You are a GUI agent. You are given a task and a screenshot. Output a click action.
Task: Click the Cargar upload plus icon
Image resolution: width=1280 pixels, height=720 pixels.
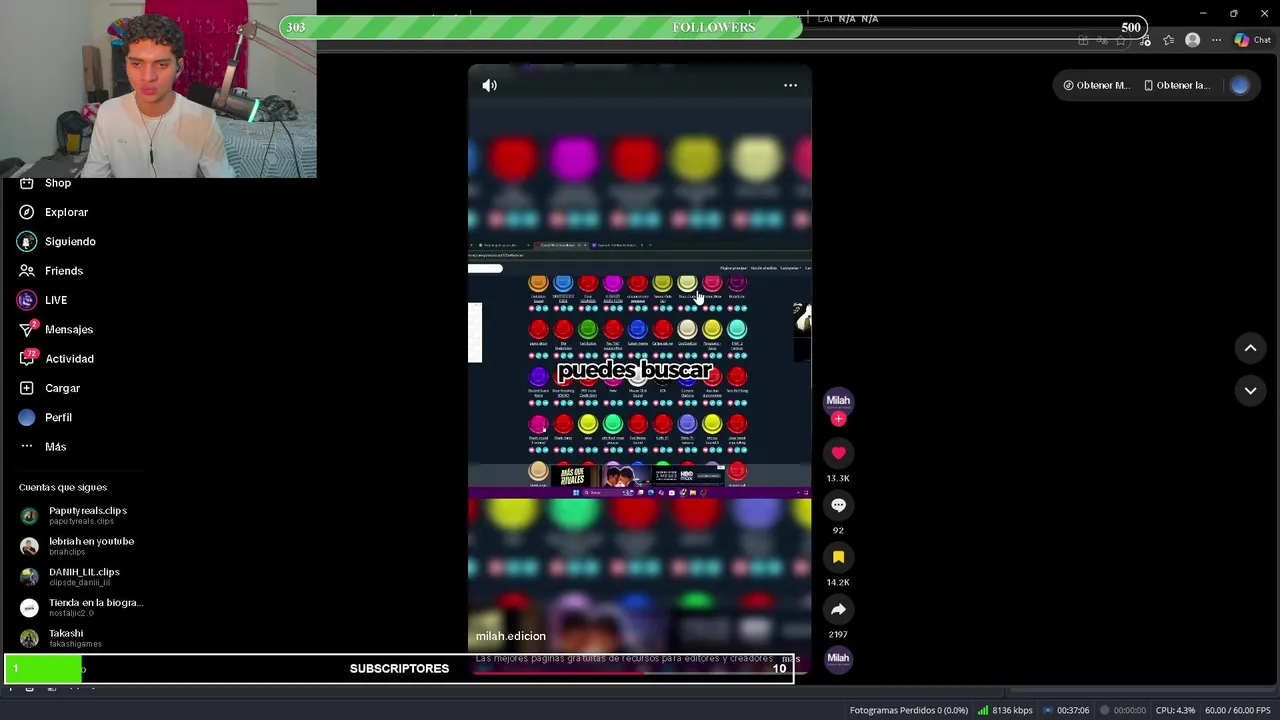click(x=27, y=388)
